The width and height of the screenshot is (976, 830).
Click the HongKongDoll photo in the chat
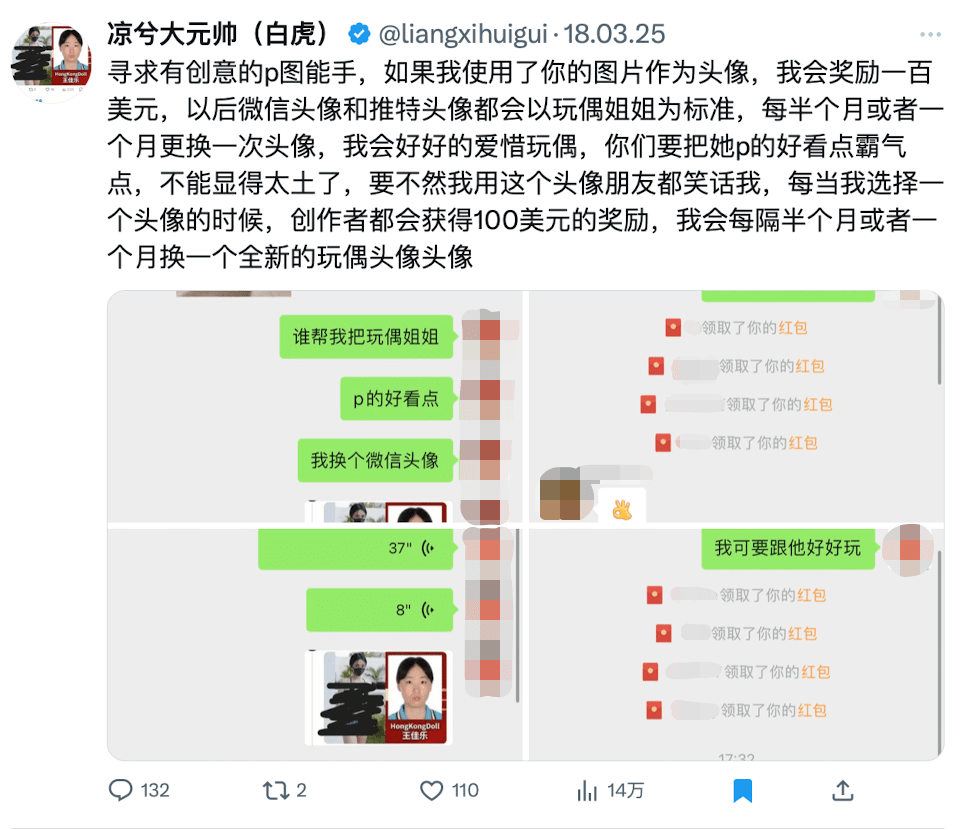[379, 697]
